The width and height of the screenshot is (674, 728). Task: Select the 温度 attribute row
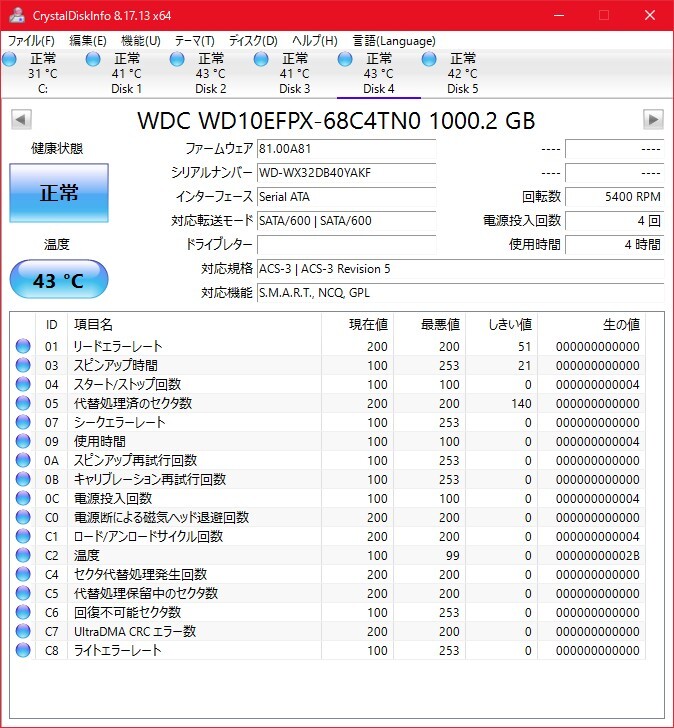[328, 555]
